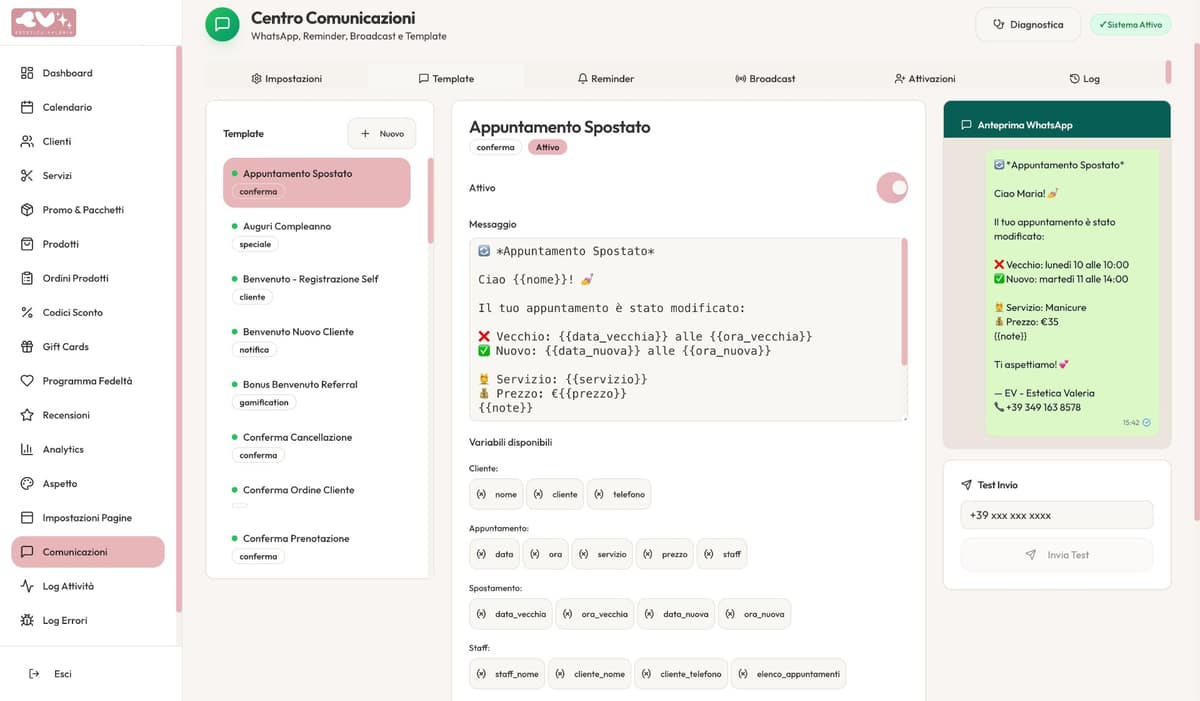Click the Sistema Attivo status badge
Viewport: 1200px width, 701px height.
tap(1130, 24)
